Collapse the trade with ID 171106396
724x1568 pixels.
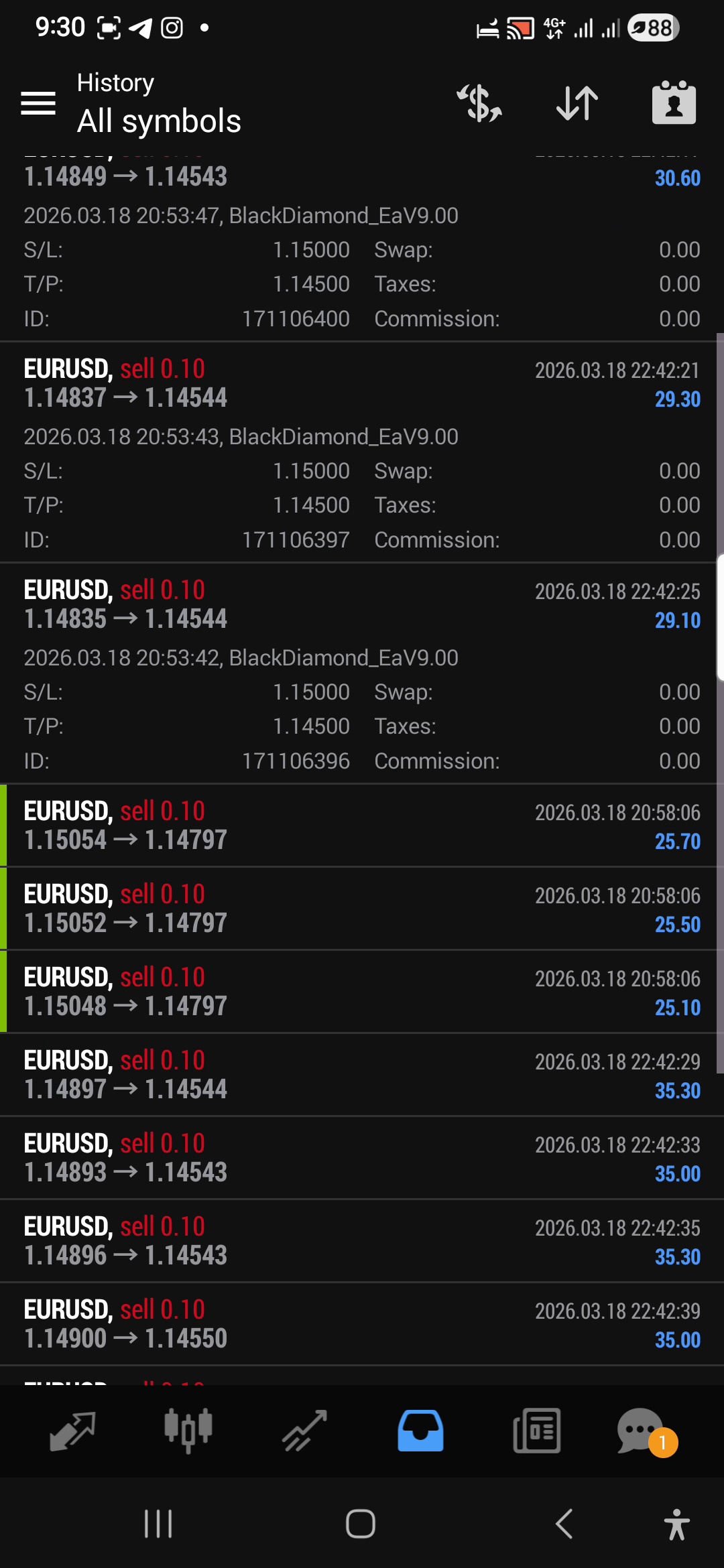pos(362,604)
